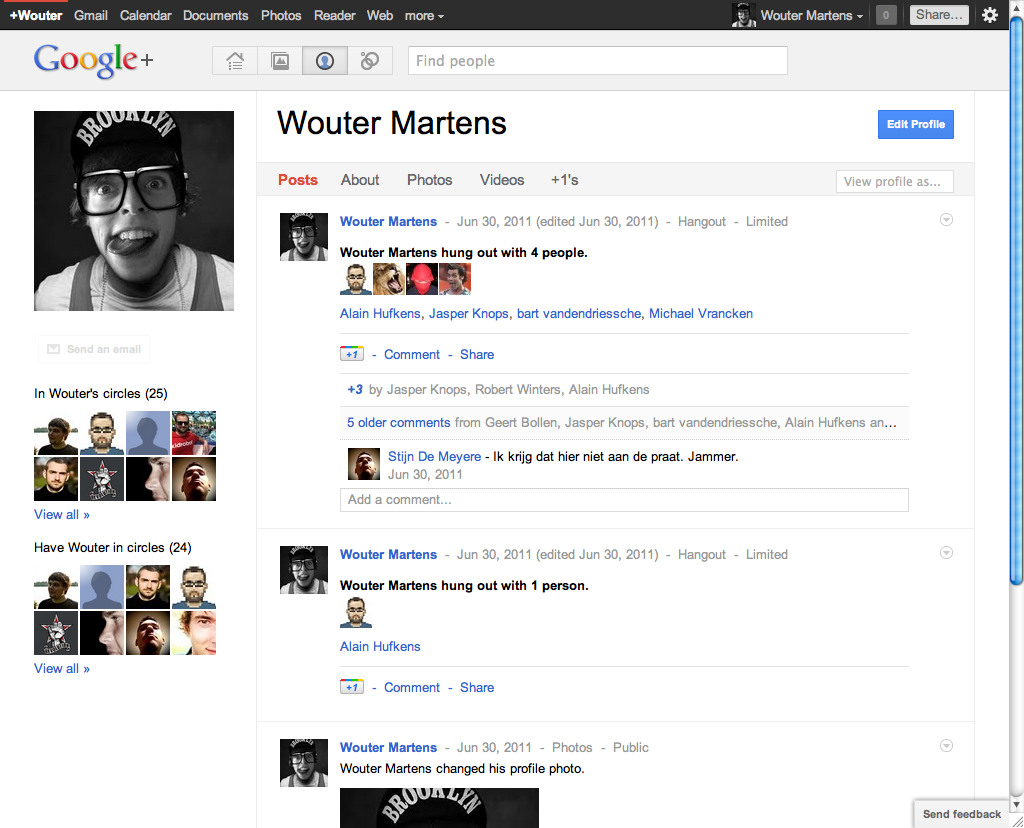Screen dimensions: 1024x828
Task: Click View all under Have Wouter in circles
Action: click(x=62, y=669)
